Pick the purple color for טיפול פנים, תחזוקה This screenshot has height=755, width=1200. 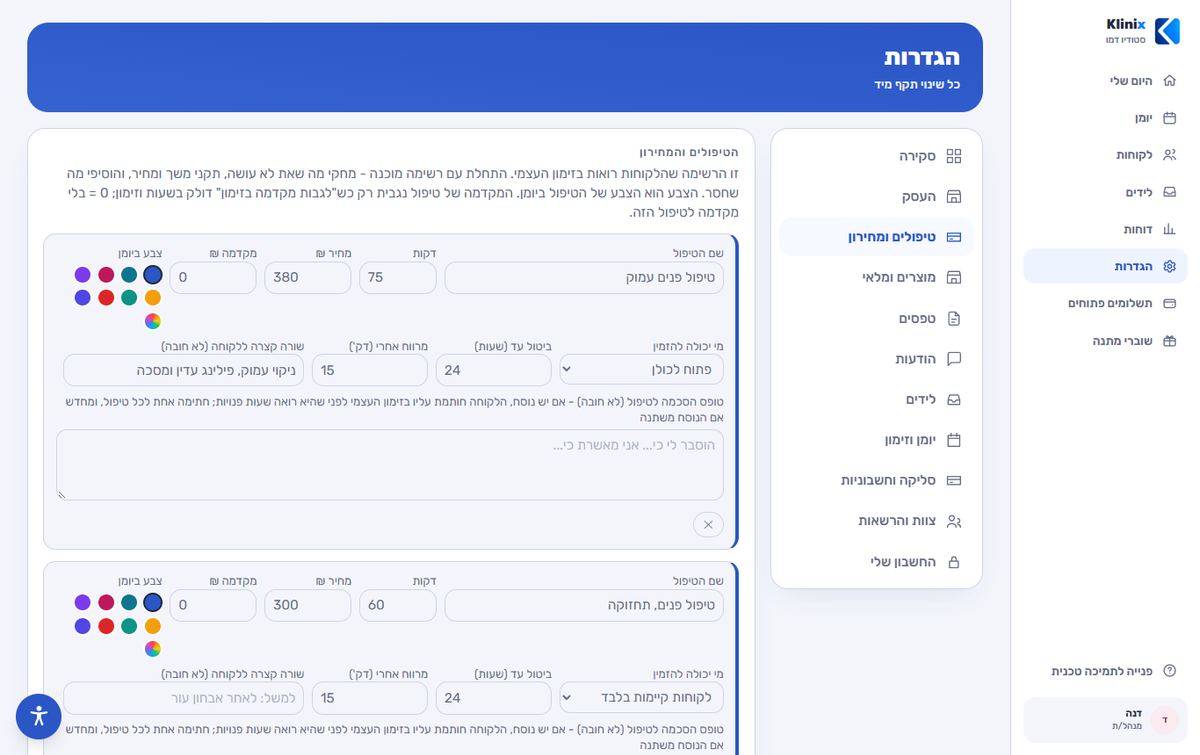[83, 602]
